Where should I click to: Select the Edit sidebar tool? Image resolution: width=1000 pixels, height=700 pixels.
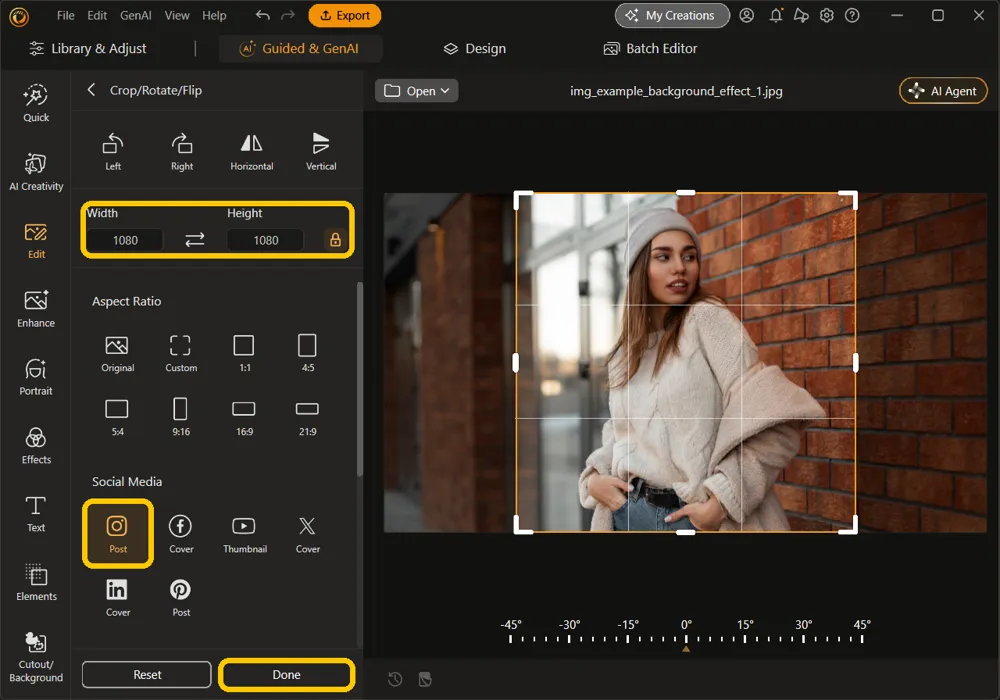coord(36,240)
